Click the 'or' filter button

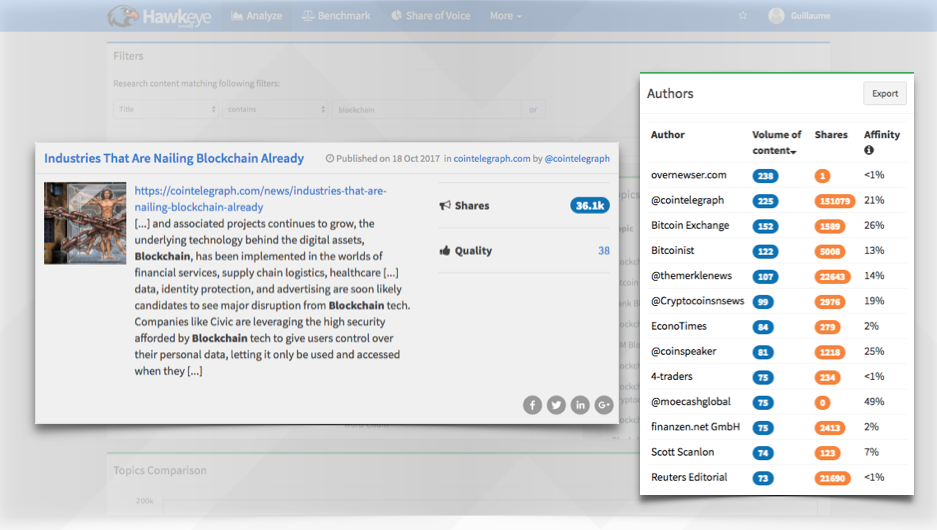[x=533, y=109]
